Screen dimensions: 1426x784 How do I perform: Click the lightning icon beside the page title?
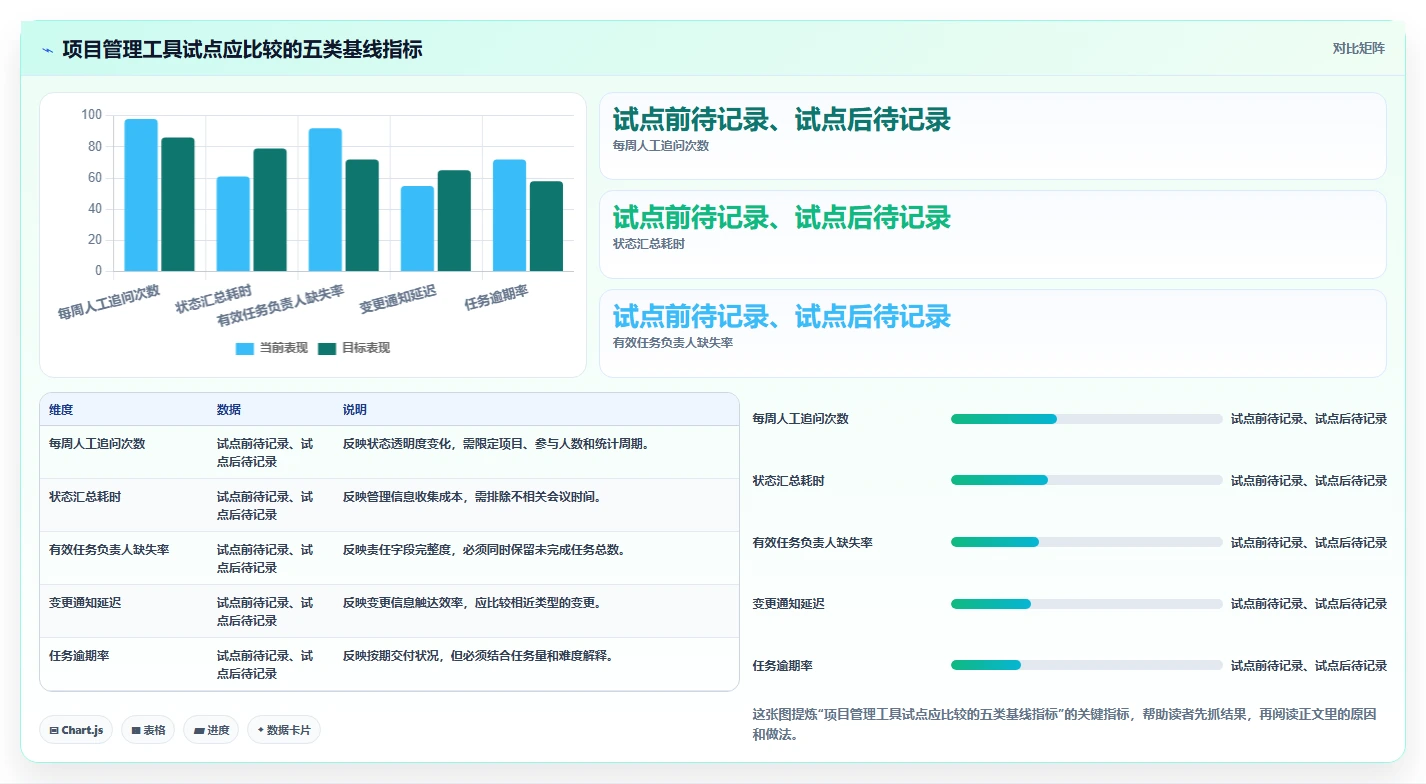47,50
